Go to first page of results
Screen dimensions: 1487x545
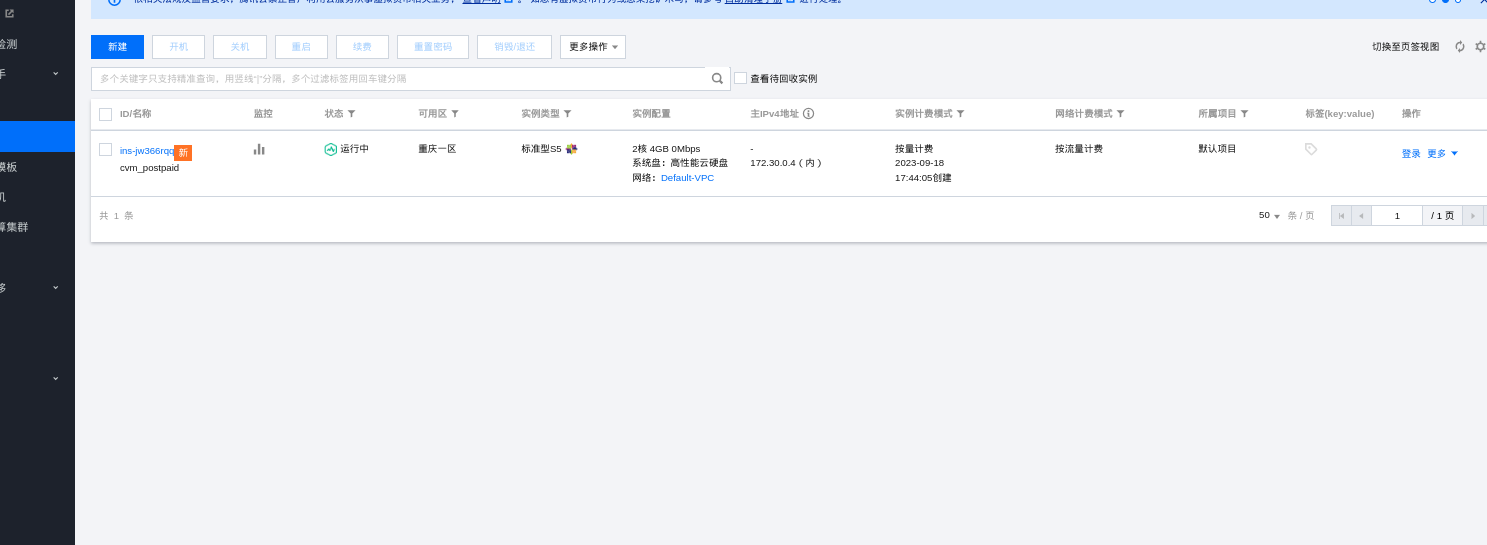pos(1341,215)
